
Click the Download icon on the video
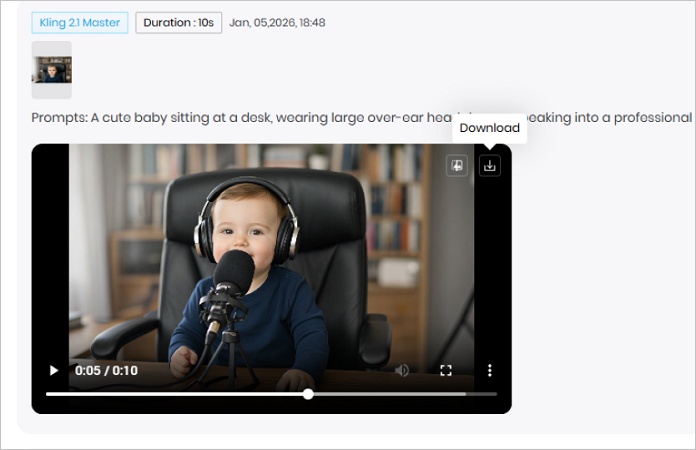[490, 166]
